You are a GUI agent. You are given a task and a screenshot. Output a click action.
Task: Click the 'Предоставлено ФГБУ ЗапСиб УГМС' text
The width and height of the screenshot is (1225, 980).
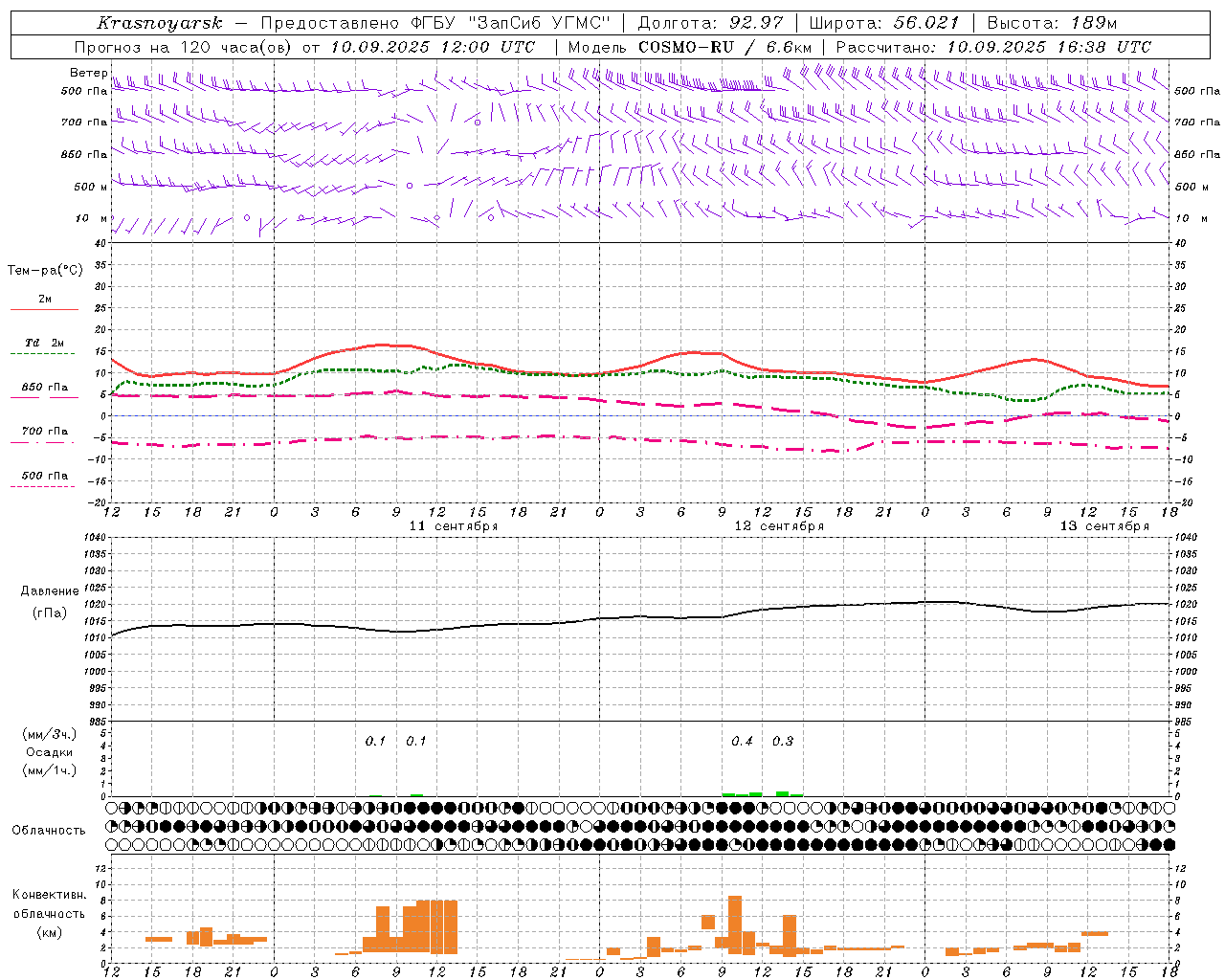pos(434,23)
